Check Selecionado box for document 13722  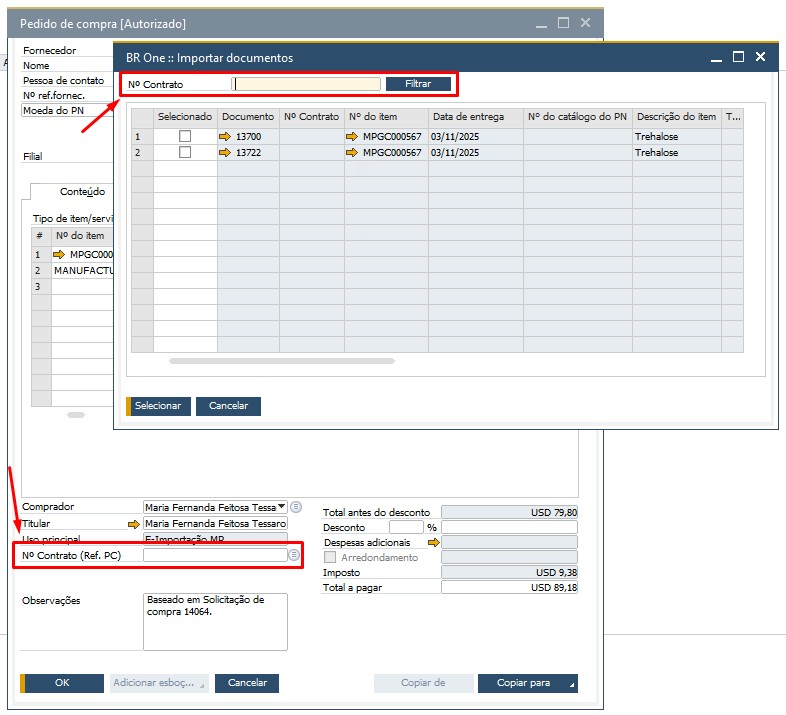click(185, 153)
